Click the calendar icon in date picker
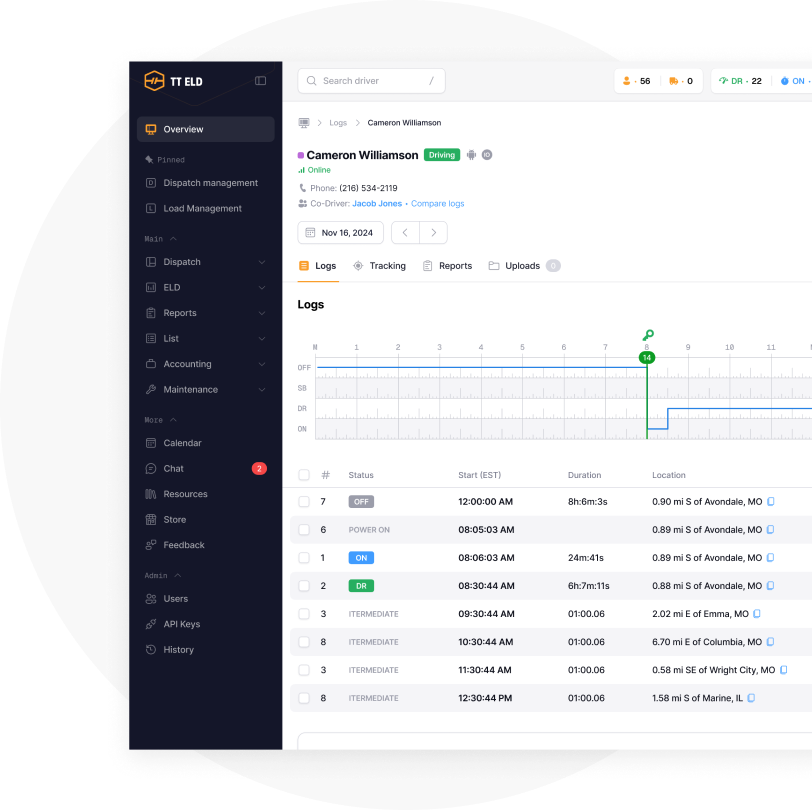 coord(310,233)
